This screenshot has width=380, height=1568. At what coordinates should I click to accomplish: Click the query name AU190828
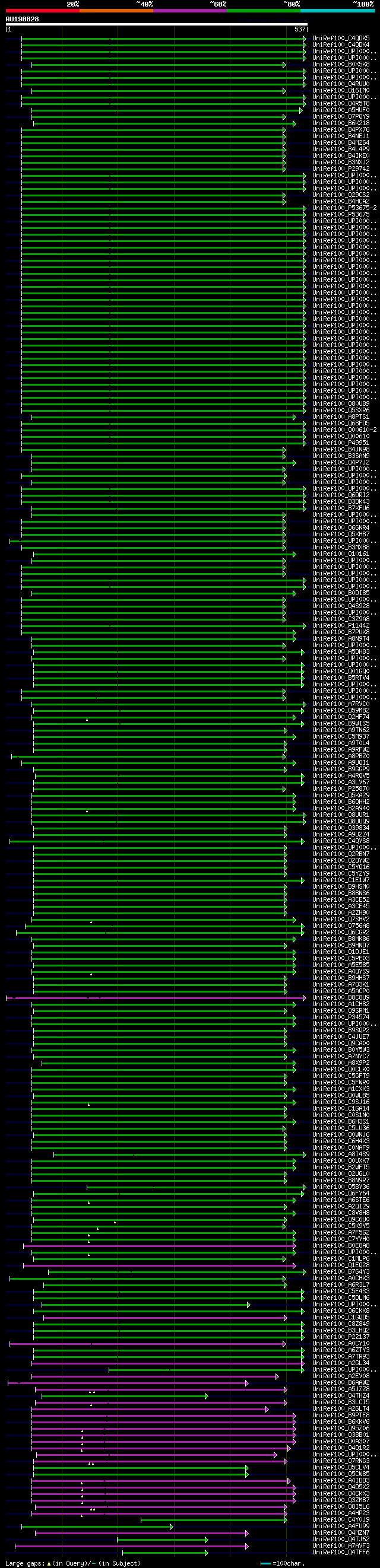(22, 19)
